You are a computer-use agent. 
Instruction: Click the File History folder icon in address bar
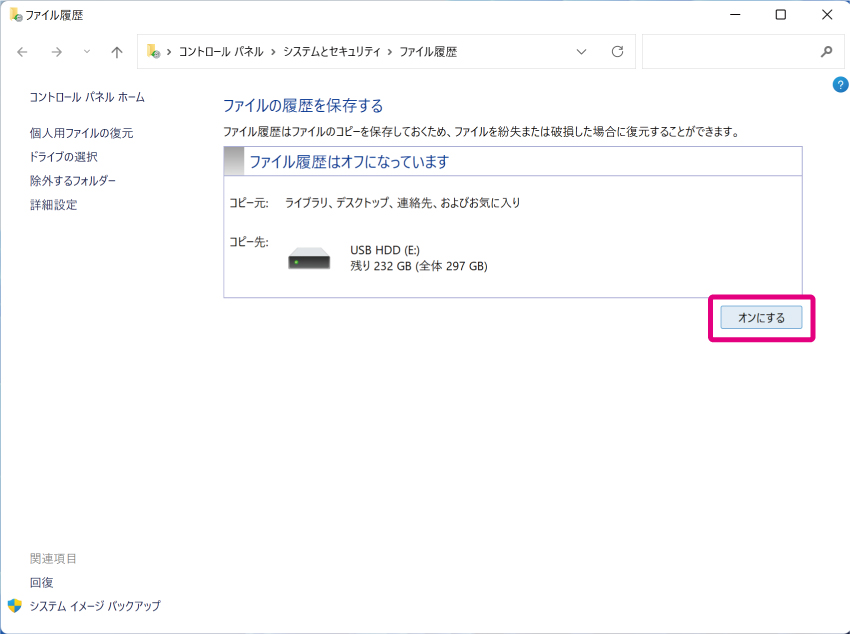click(154, 52)
